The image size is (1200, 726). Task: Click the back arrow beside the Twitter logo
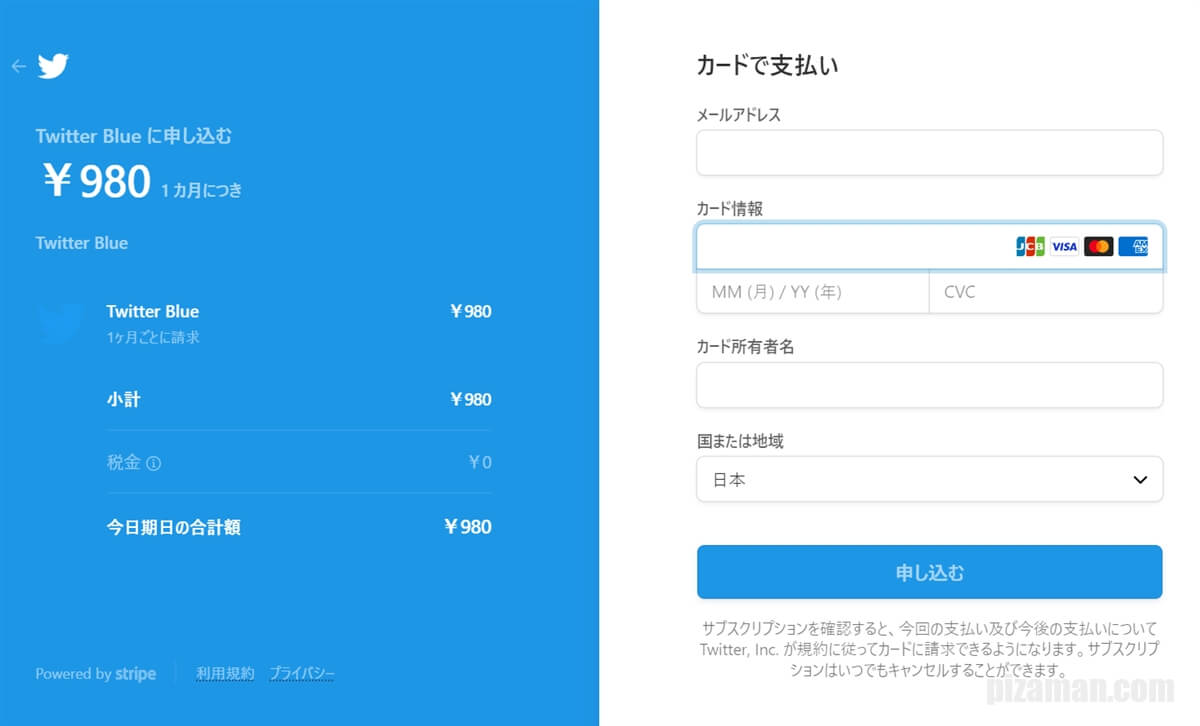(18, 66)
